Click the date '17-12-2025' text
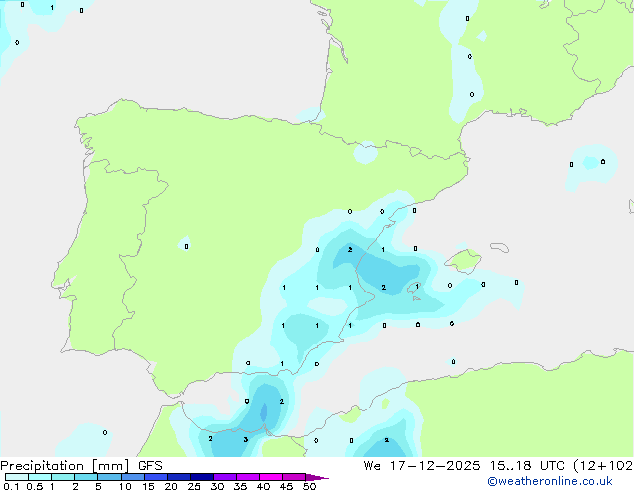 click(x=435, y=466)
